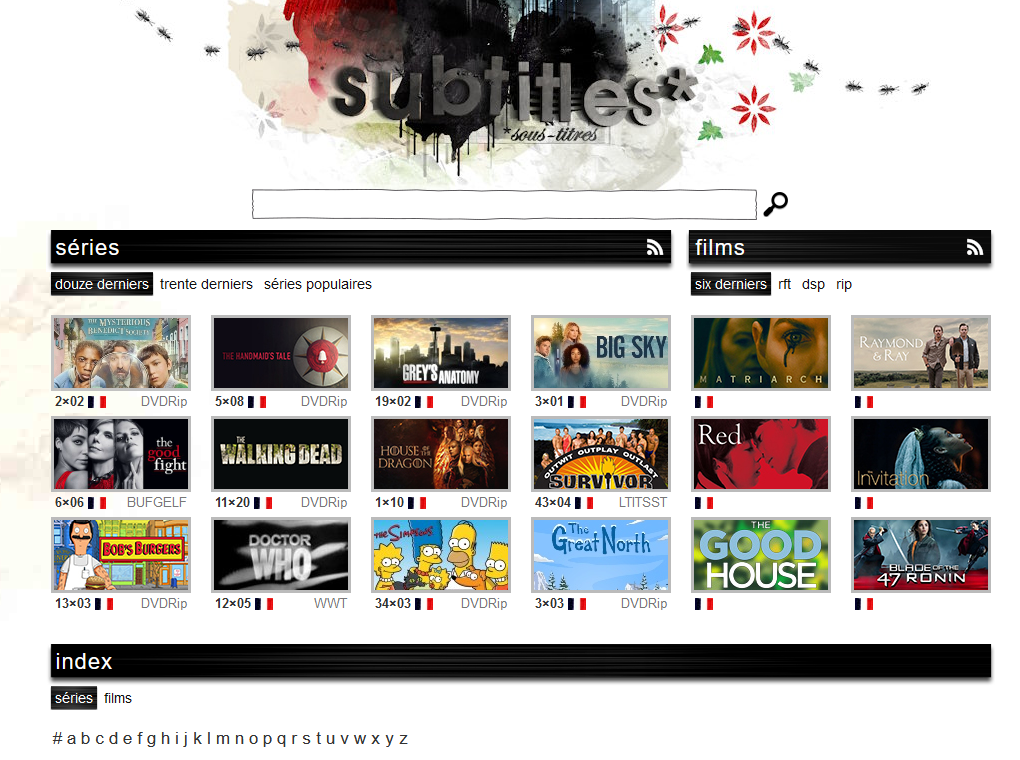Click the 13×03 episode link
1020x760 pixels.
pos(73,604)
